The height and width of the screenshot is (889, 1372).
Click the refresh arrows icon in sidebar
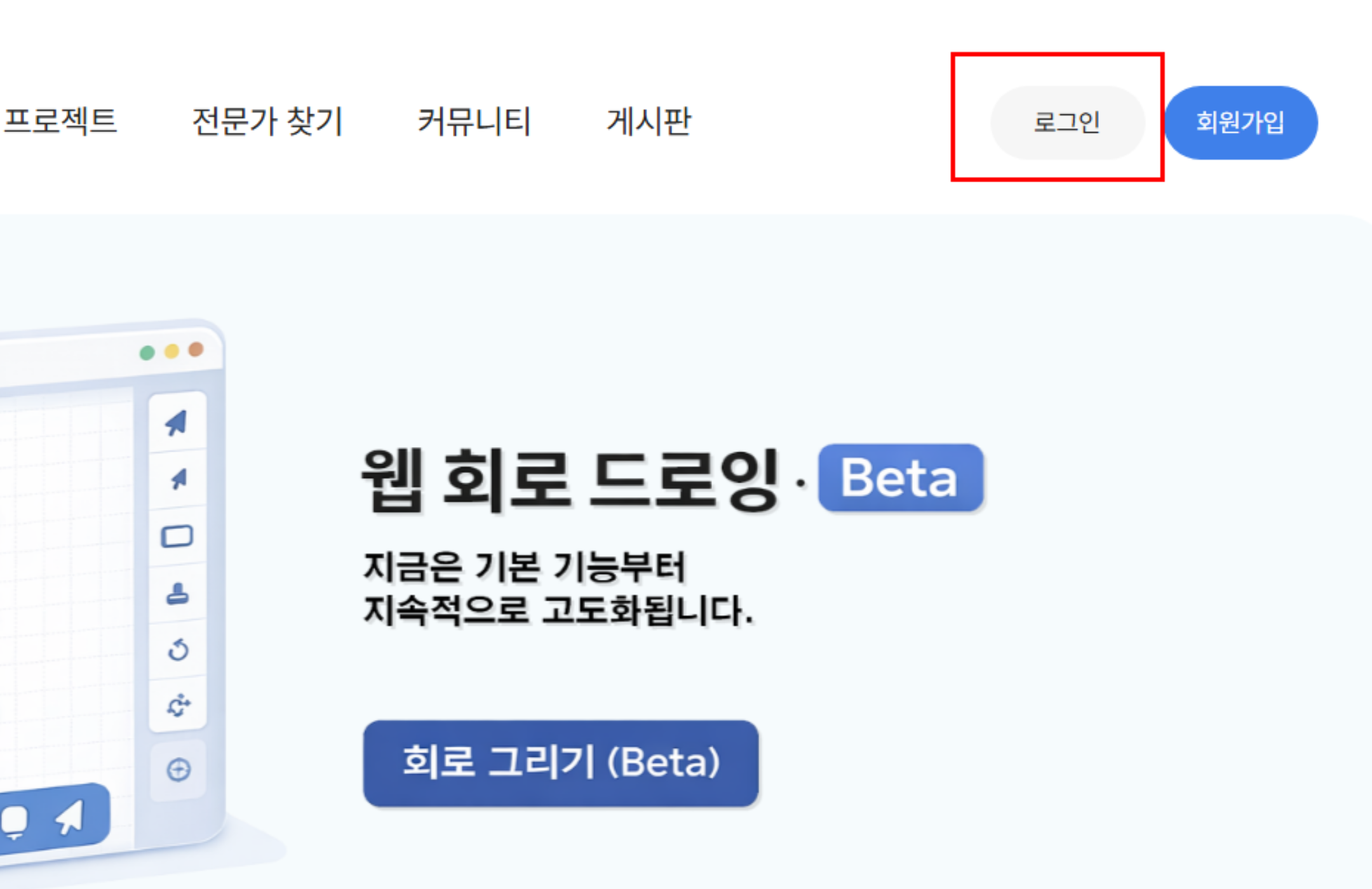pyautogui.click(x=178, y=705)
